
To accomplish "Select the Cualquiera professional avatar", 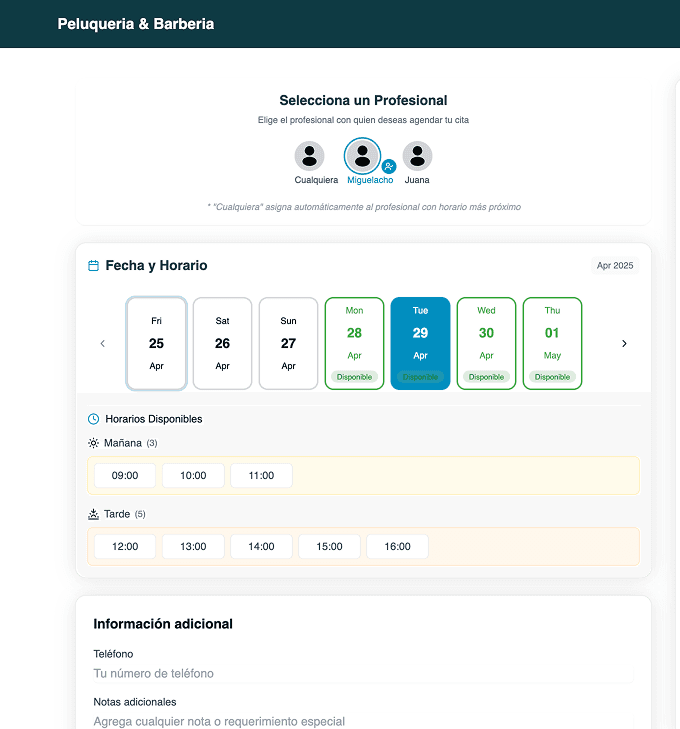I will pos(309,156).
